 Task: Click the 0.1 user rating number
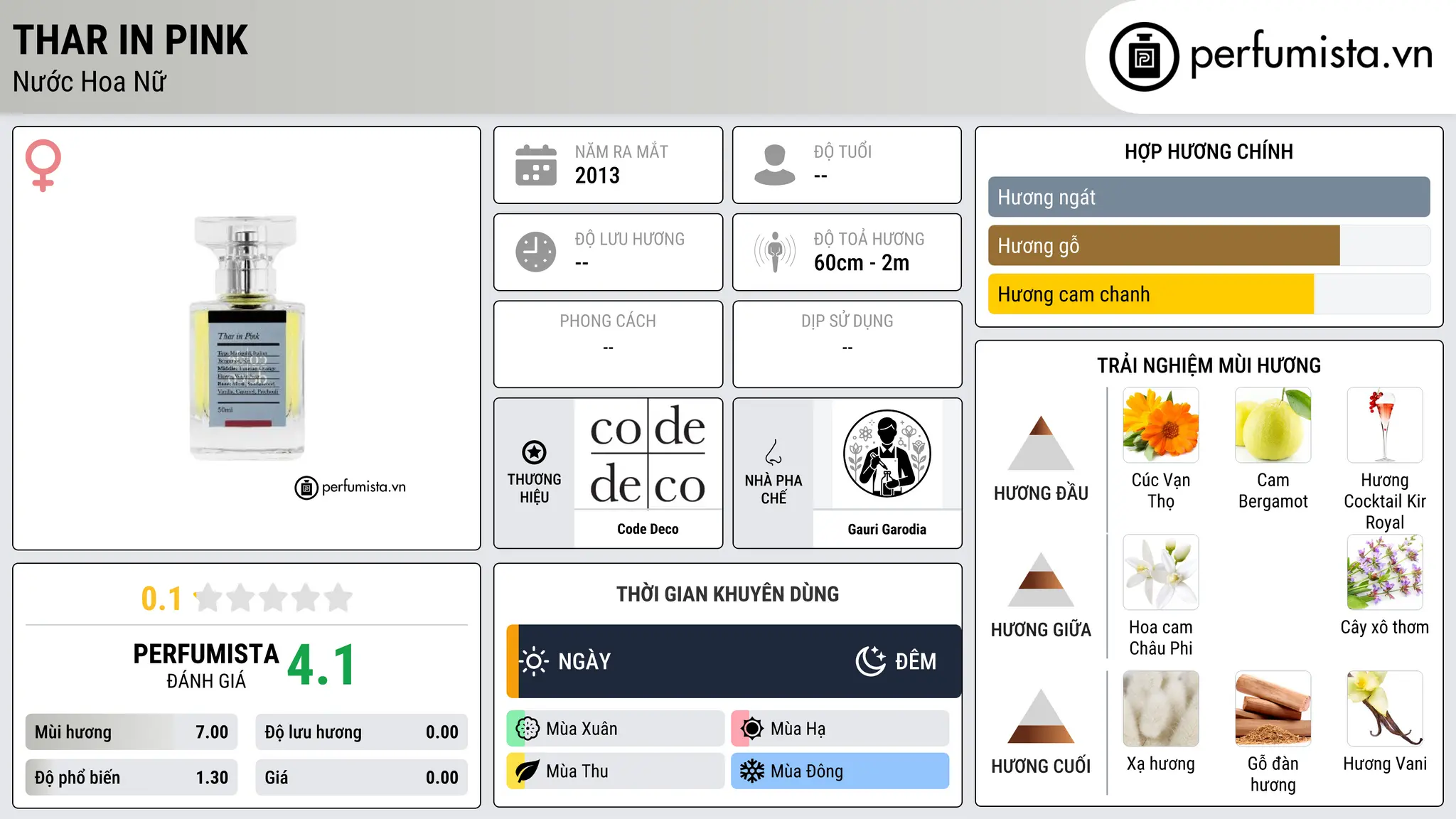point(161,599)
